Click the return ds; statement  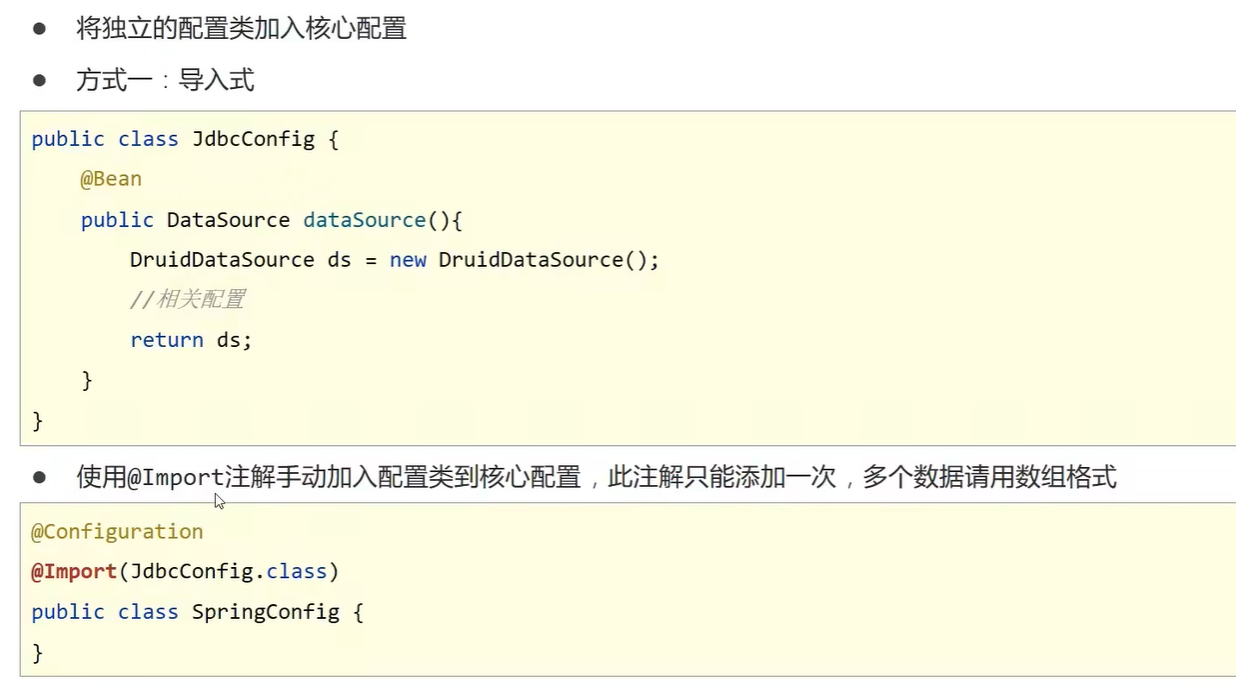click(191, 340)
